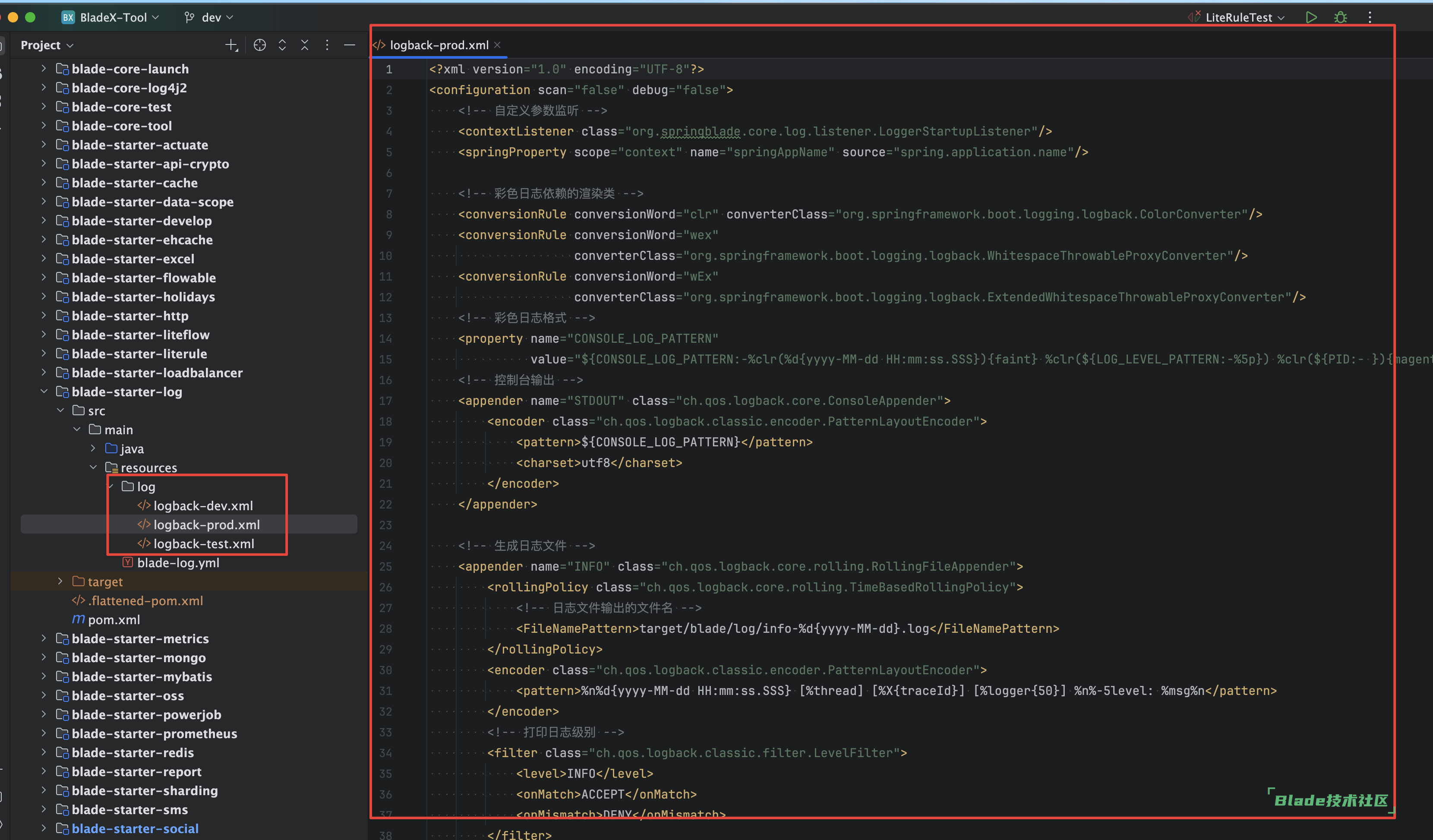Select blade-starter-ehcache module
The width and height of the screenshot is (1433, 840).
[x=142, y=240]
